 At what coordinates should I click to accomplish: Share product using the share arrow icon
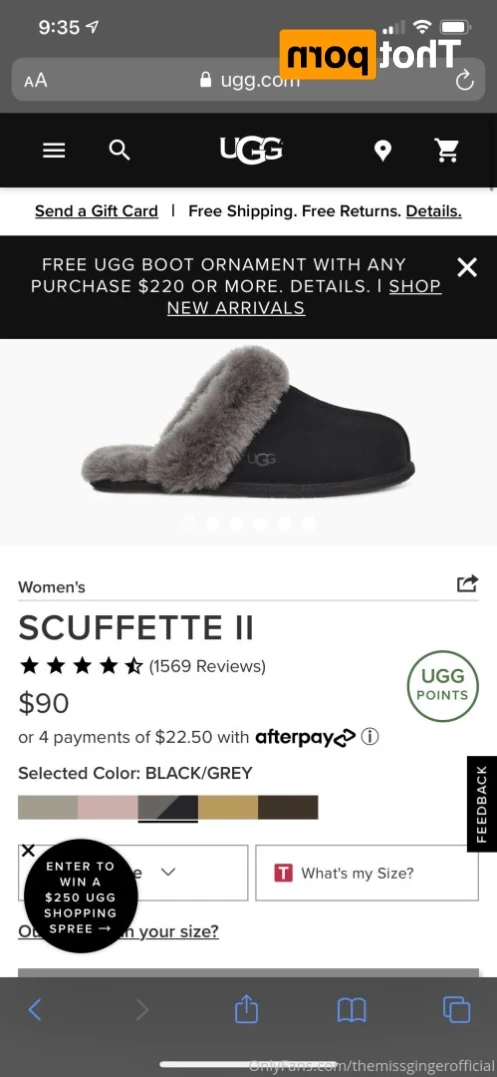click(x=467, y=584)
